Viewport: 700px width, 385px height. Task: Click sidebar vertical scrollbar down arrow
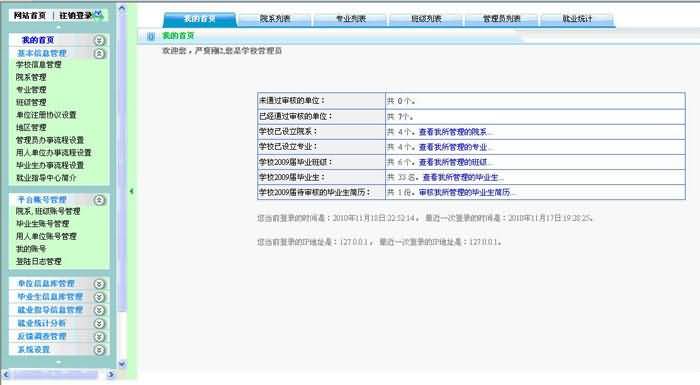[121, 364]
